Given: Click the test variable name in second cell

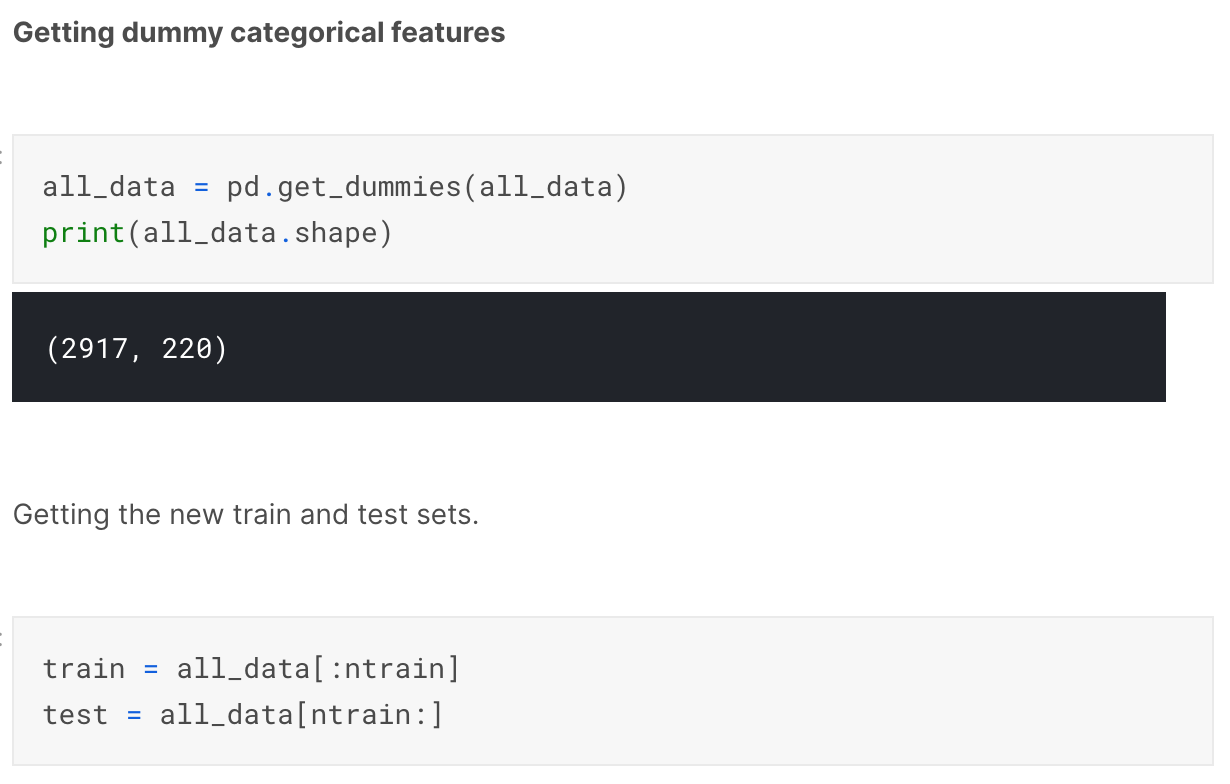Looking at the screenshot, I should pos(75,715).
